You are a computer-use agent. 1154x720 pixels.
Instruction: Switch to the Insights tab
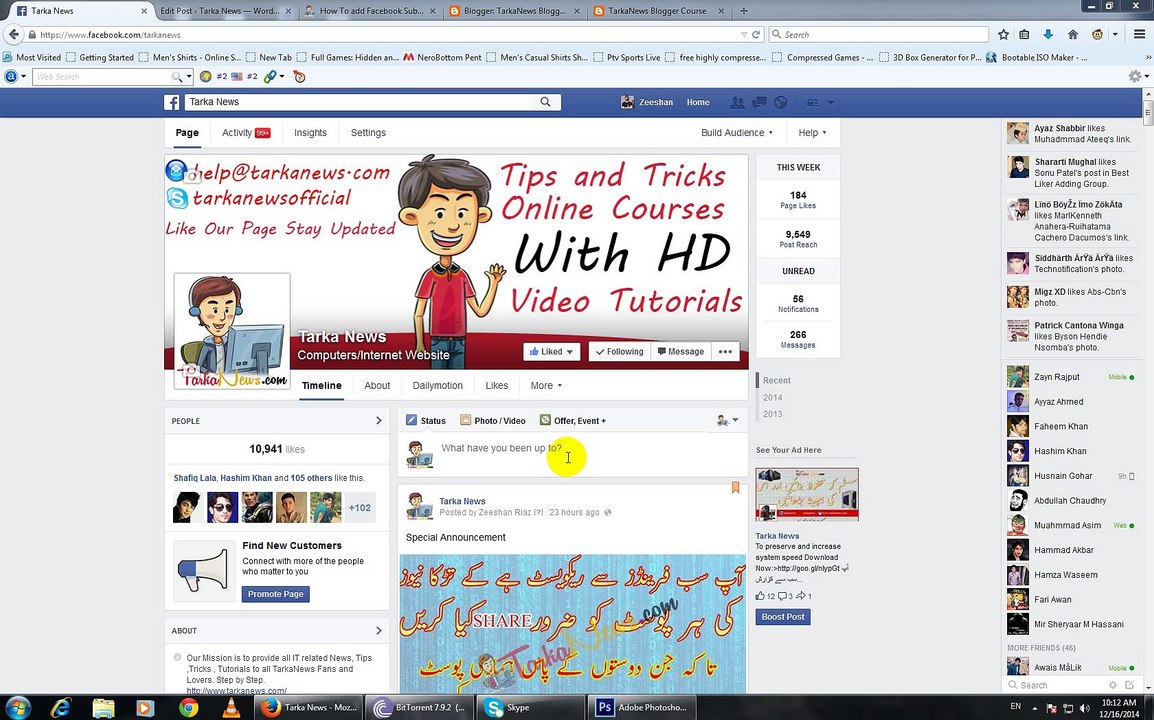pos(310,133)
